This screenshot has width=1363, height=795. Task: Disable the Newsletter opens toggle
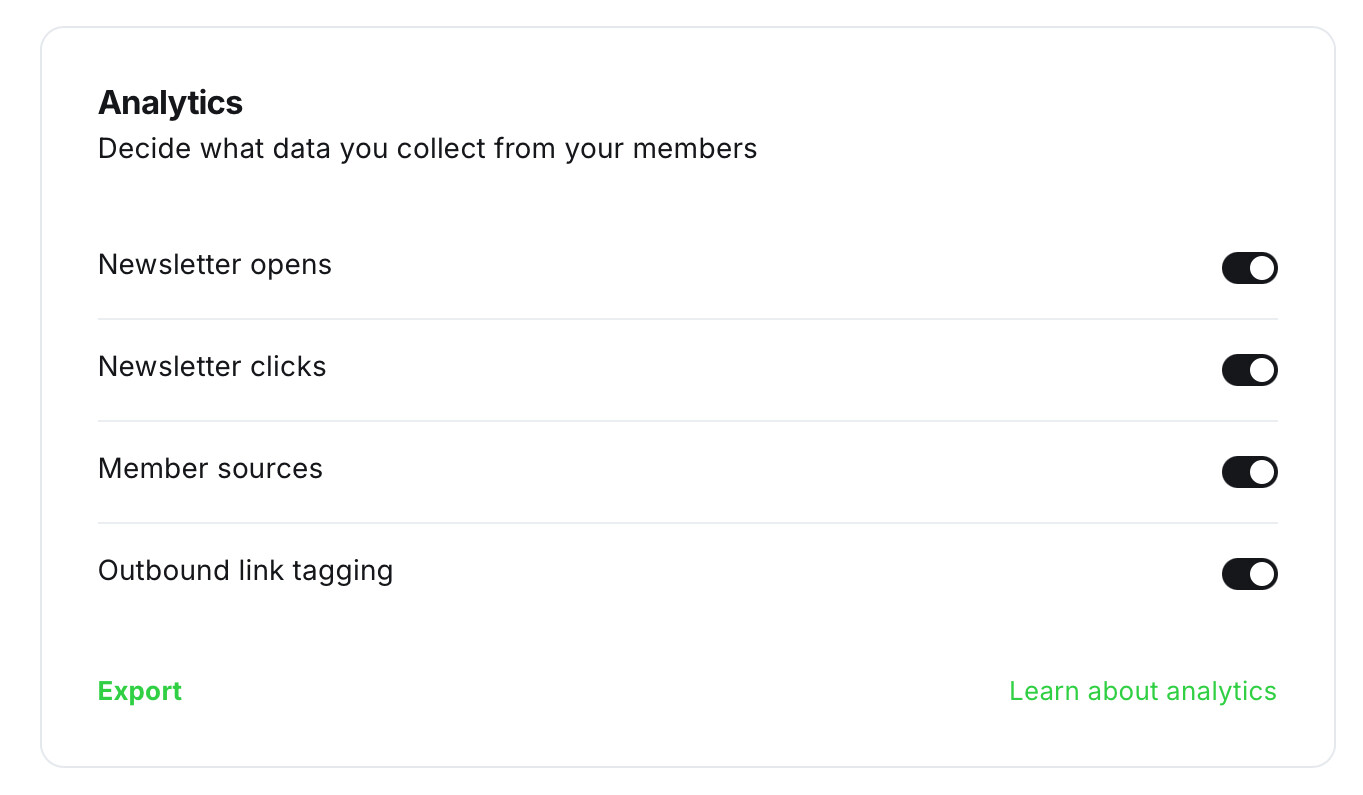(1249, 268)
